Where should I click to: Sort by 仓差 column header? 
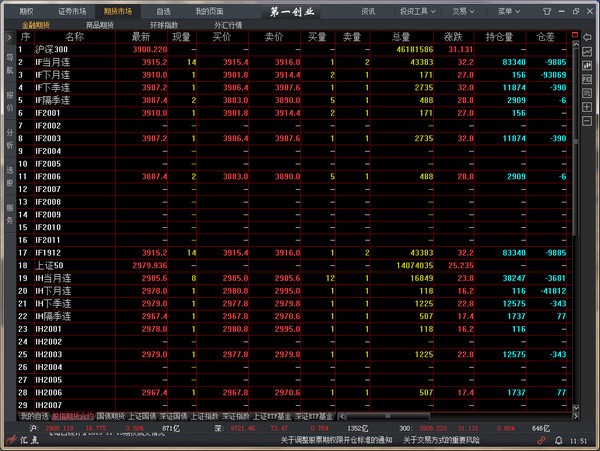coord(545,37)
